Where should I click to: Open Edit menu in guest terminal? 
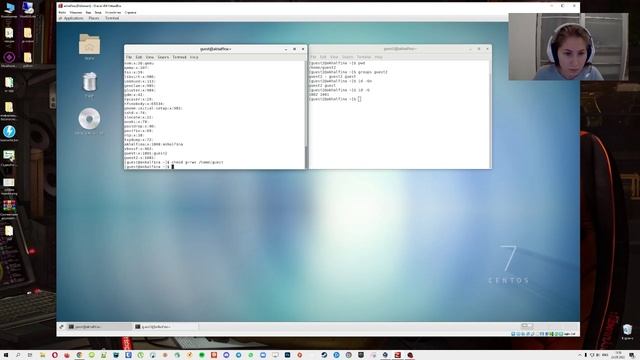pyautogui.click(x=139, y=57)
